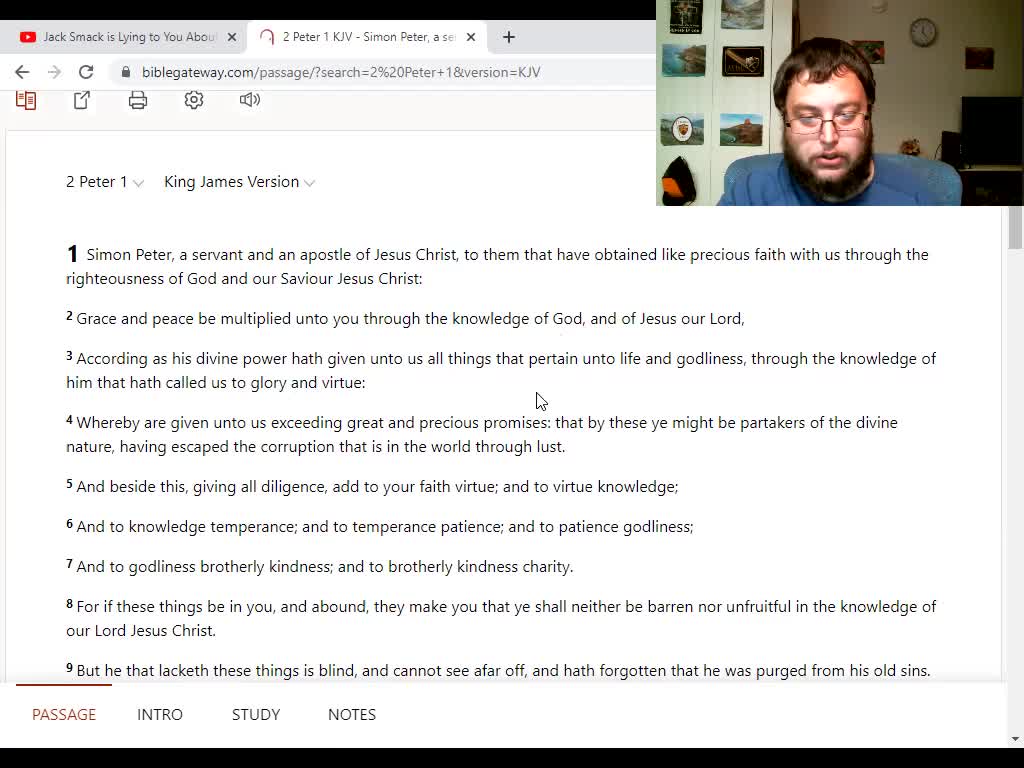The image size is (1024, 768).
Task: Click the site lock icon
Action: (x=126, y=72)
